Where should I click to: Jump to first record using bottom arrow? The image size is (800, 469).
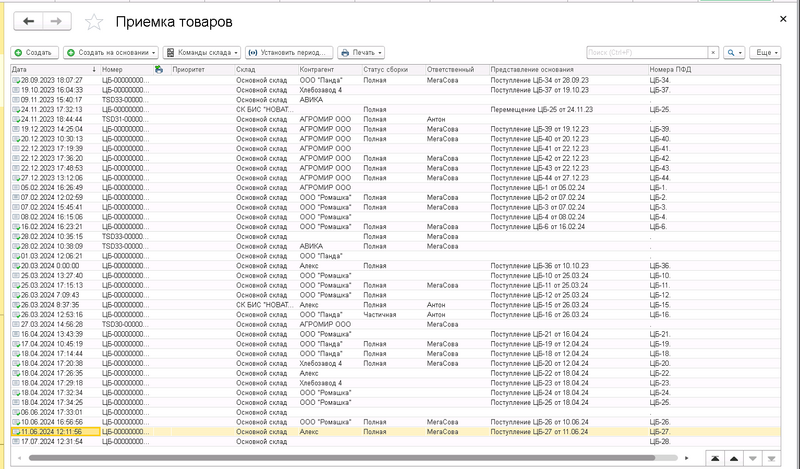click(715, 457)
